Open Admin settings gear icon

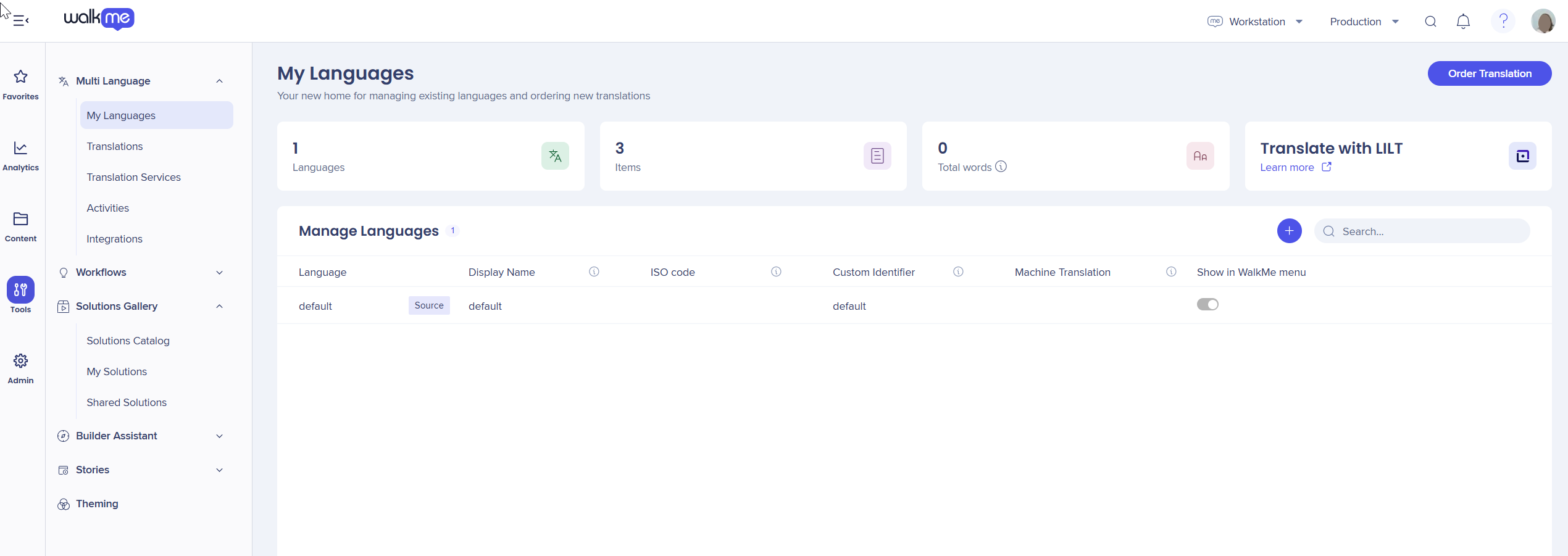20,368
